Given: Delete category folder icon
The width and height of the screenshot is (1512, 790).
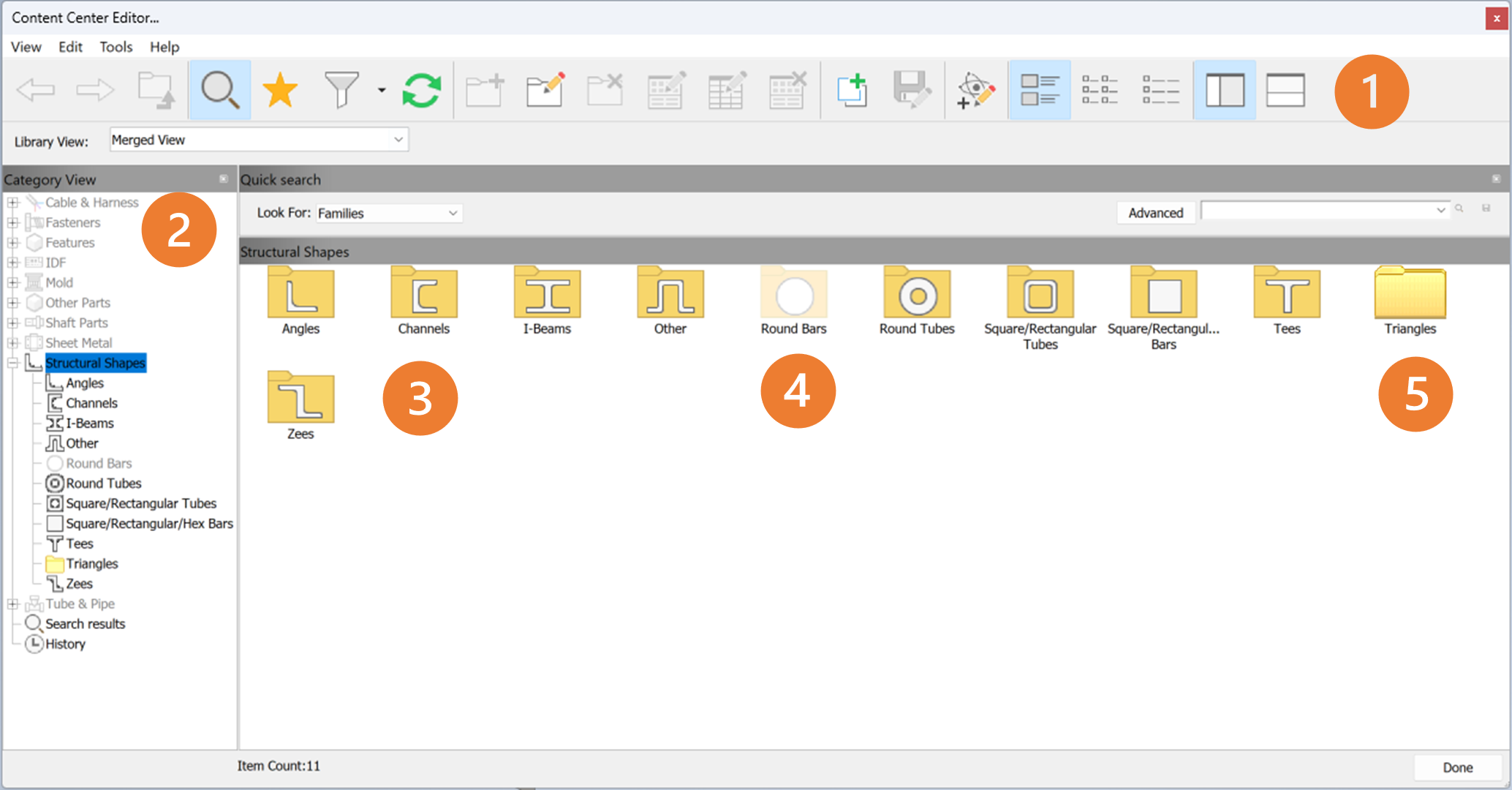Looking at the screenshot, I should click(605, 91).
